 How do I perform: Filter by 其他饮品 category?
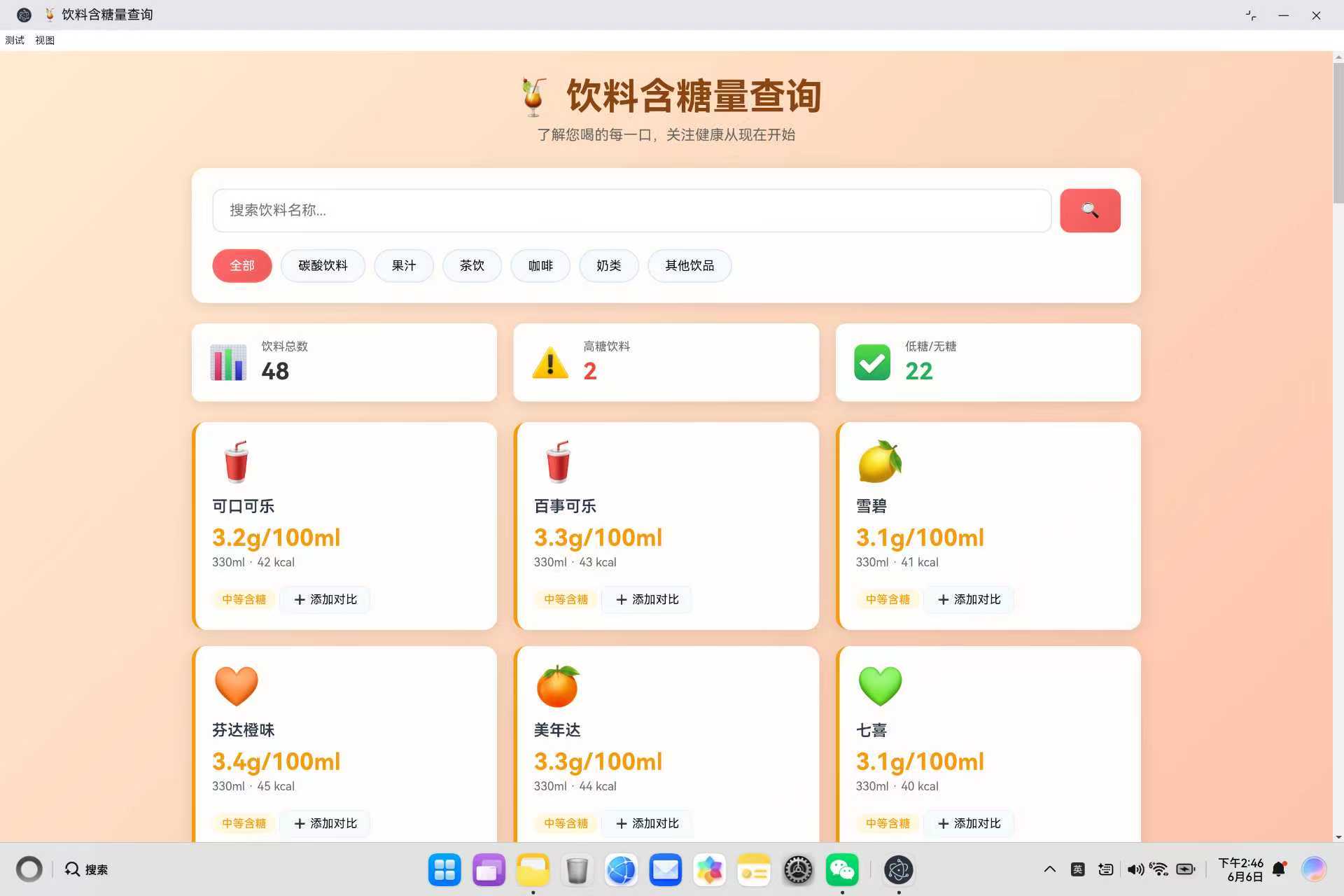click(x=689, y=266)
